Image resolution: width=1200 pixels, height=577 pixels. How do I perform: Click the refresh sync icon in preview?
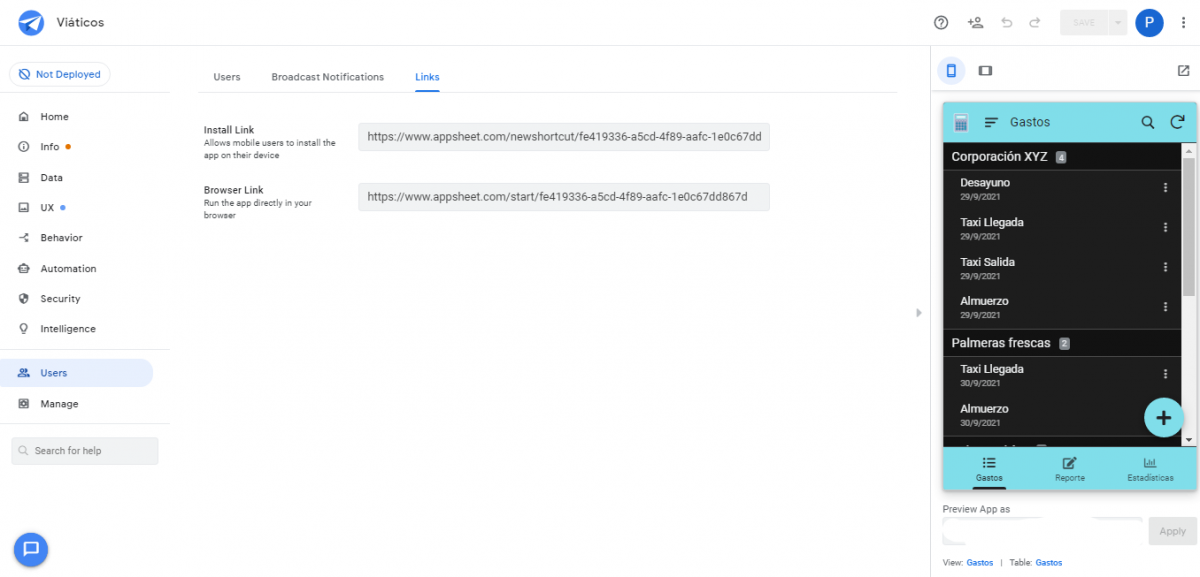1177,122
